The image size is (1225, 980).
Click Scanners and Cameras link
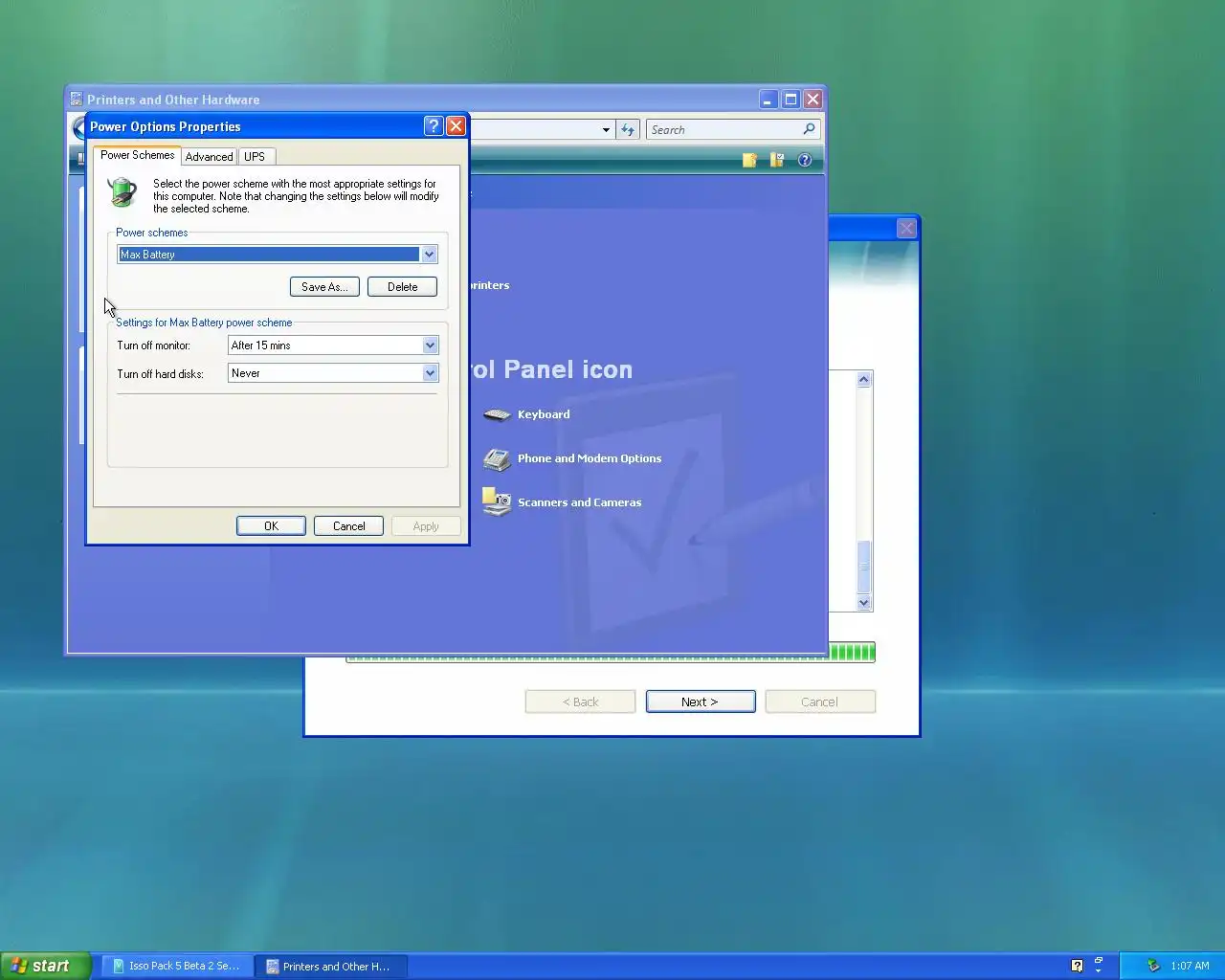(x=579, y=502)
